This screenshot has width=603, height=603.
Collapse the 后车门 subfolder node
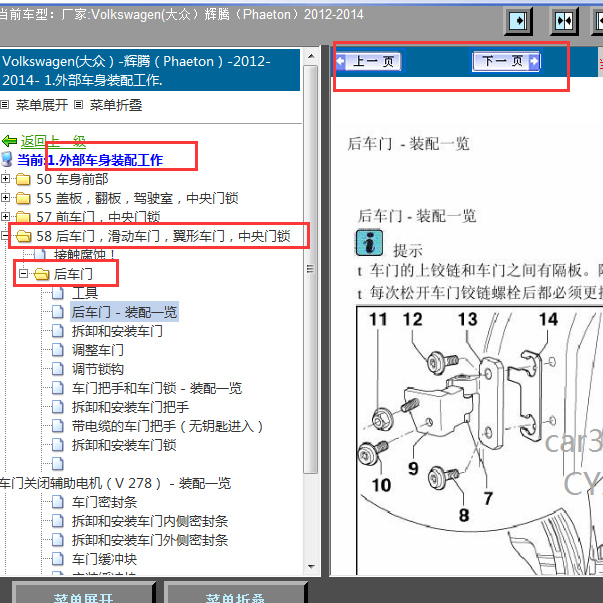coord(24,273)
